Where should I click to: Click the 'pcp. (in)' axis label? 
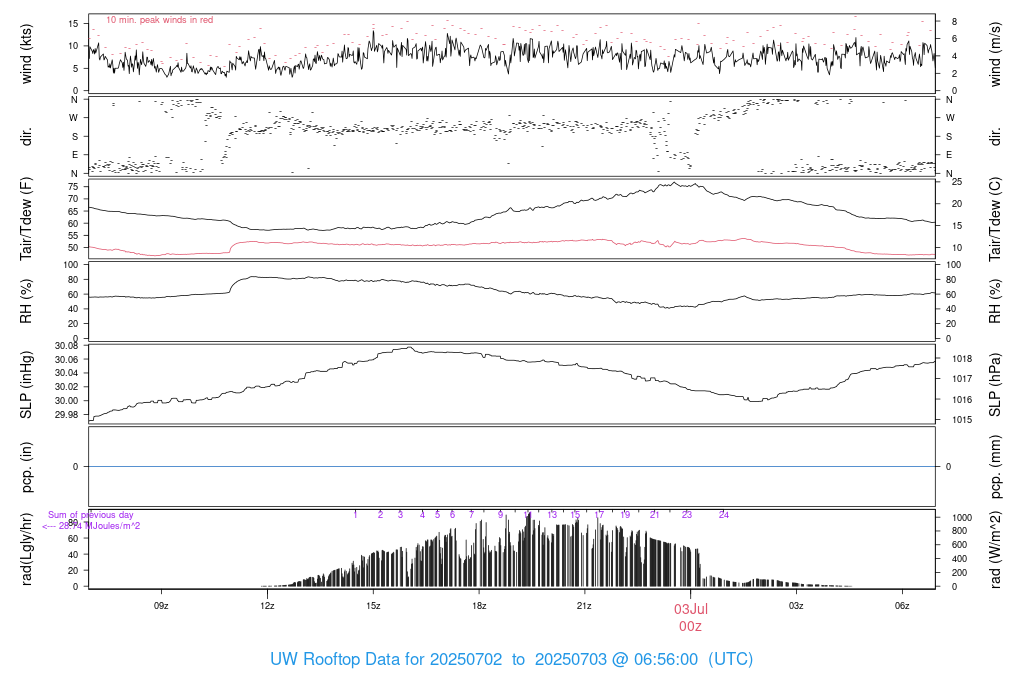pyautogui.click(x=26, y=467)
